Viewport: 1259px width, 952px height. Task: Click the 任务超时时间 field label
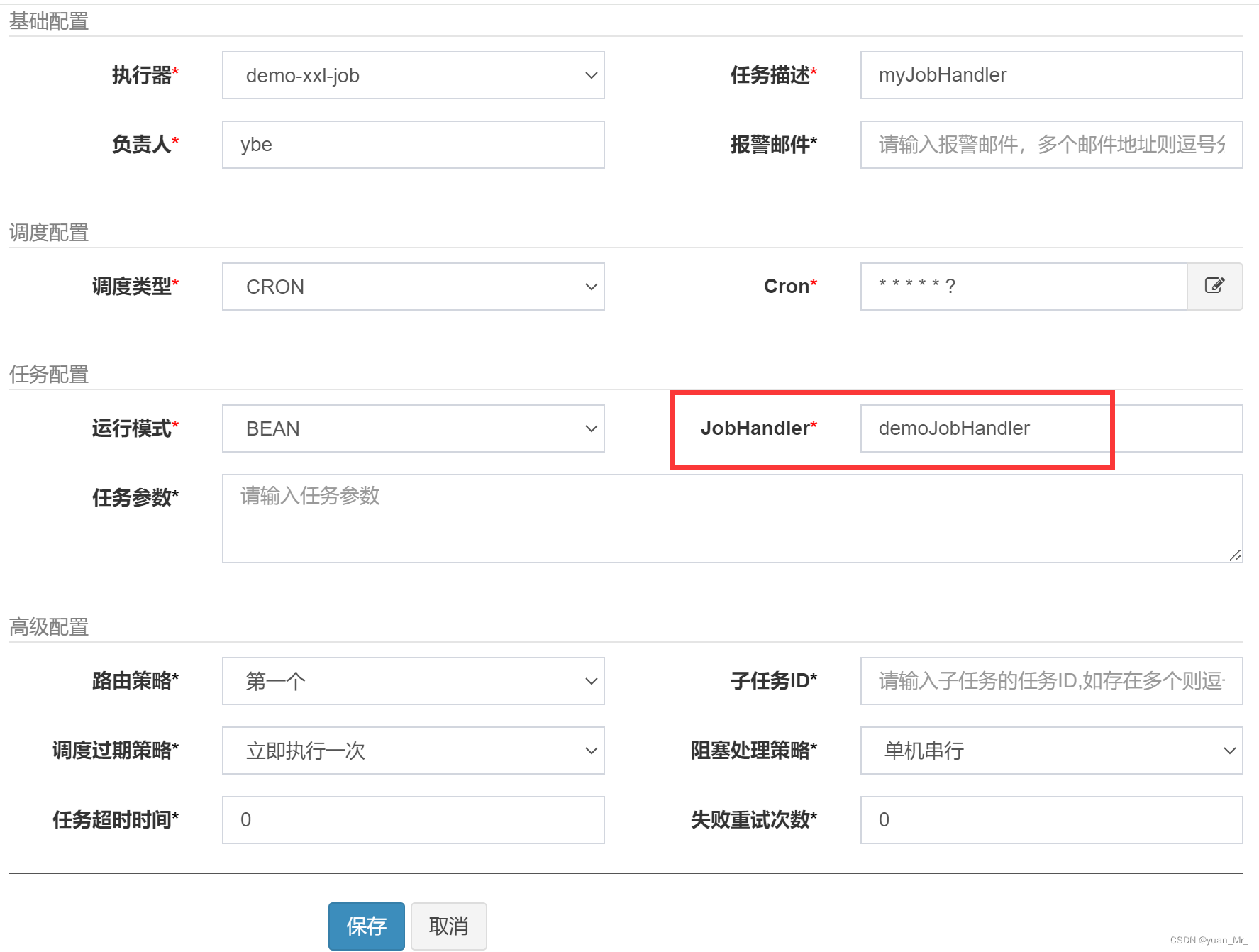point(116,820)
